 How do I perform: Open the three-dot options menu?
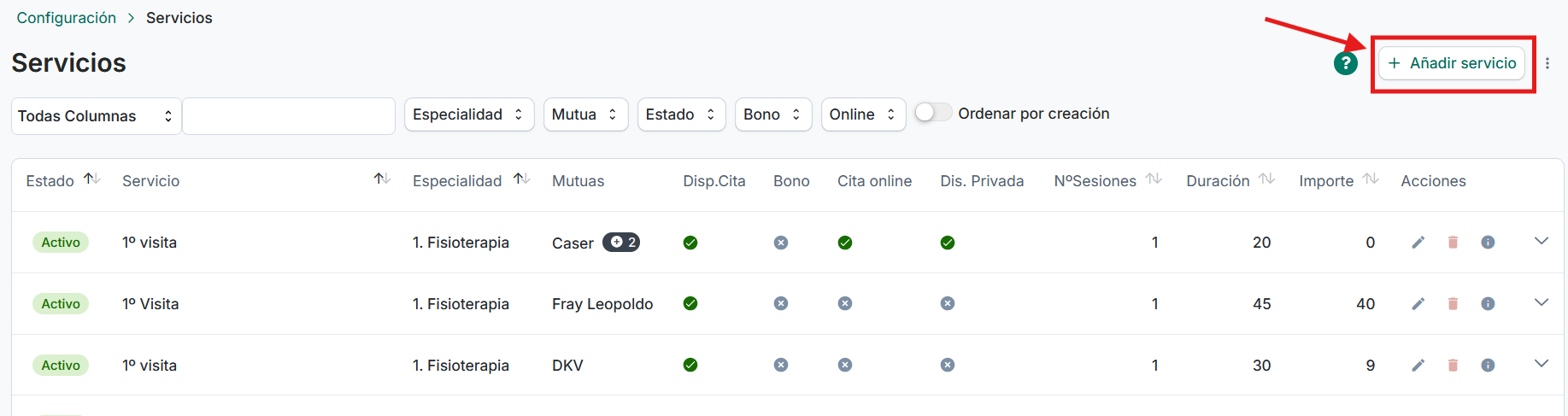[x=1547, y=63]
